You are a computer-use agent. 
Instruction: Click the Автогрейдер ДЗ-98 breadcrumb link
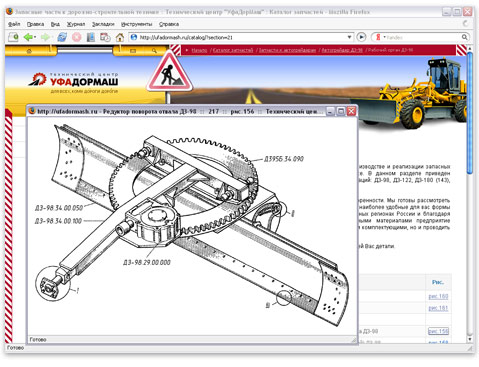[x=342, y=50]
